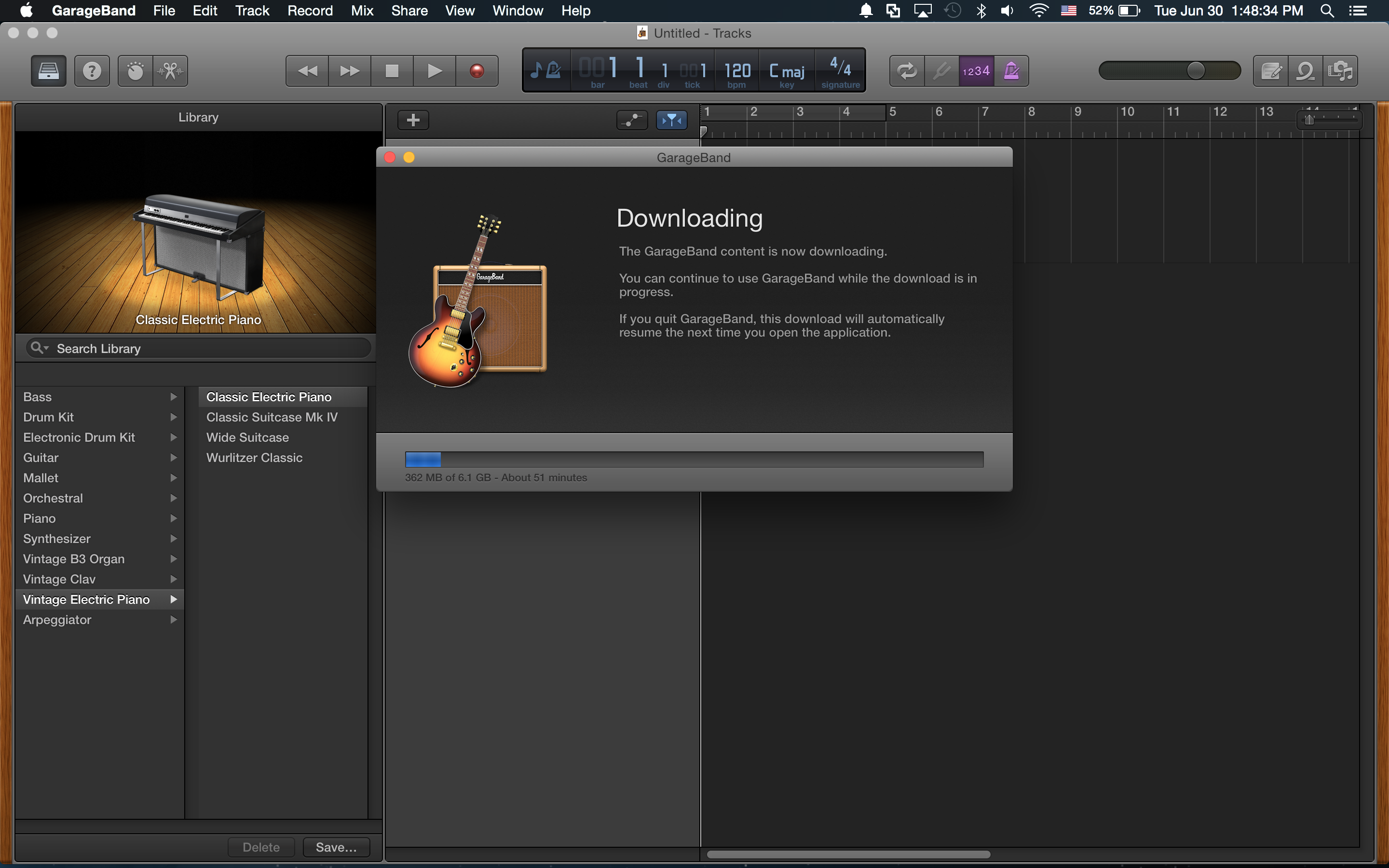Toggle the purple Metronome button
Screen dimensions: 1389x868
[x=1011, y=71]
